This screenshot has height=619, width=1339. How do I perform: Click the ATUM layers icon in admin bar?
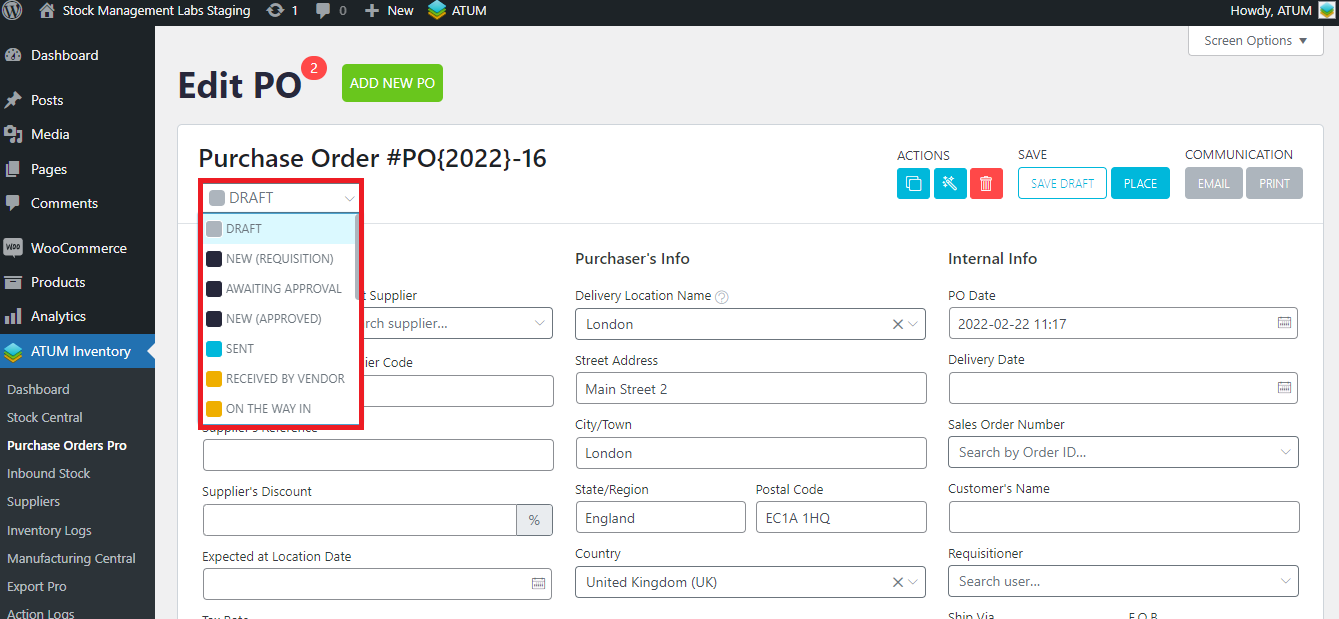pos(436,11)
